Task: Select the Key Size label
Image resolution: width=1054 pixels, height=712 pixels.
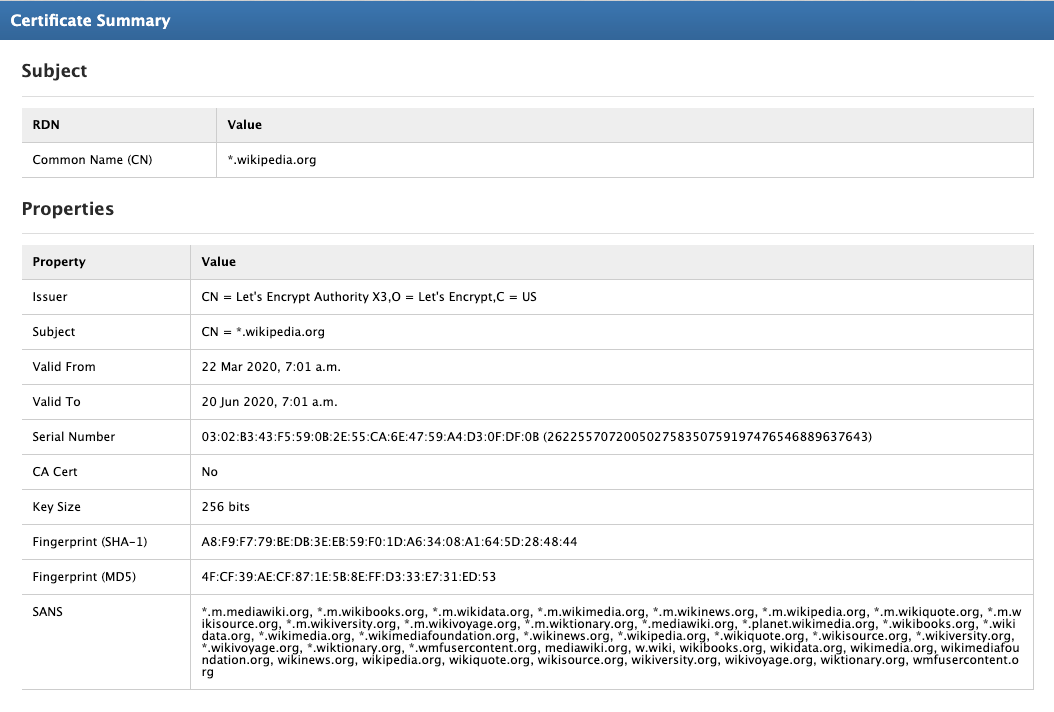Action: pyautogui.click(x=56, y=506)
